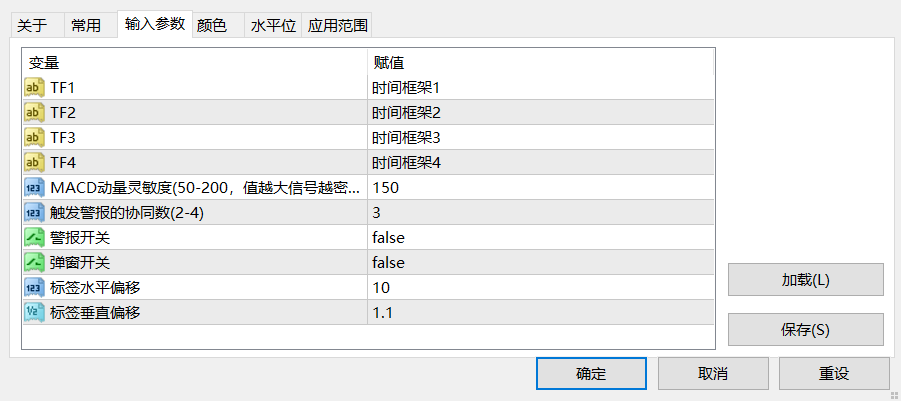This screenshot has height=401, width=901.
Task: Edit the MACD sensitivity value 150
Action: tap(541, 188)
